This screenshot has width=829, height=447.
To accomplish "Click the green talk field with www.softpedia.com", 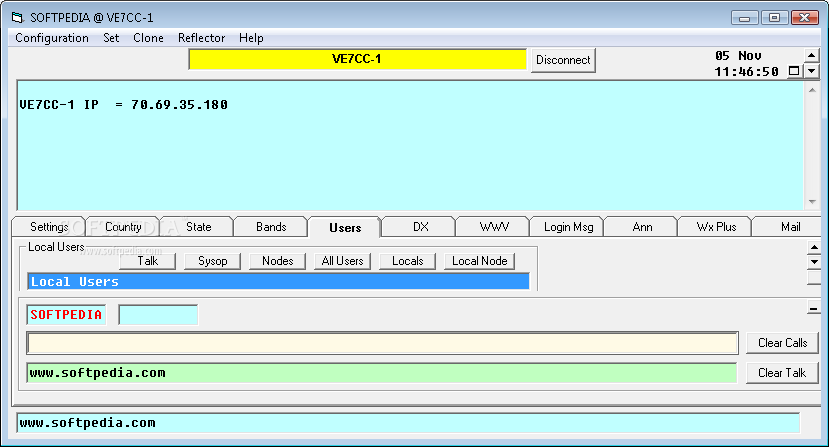I will pyautogui.click(x=381, y=373).
